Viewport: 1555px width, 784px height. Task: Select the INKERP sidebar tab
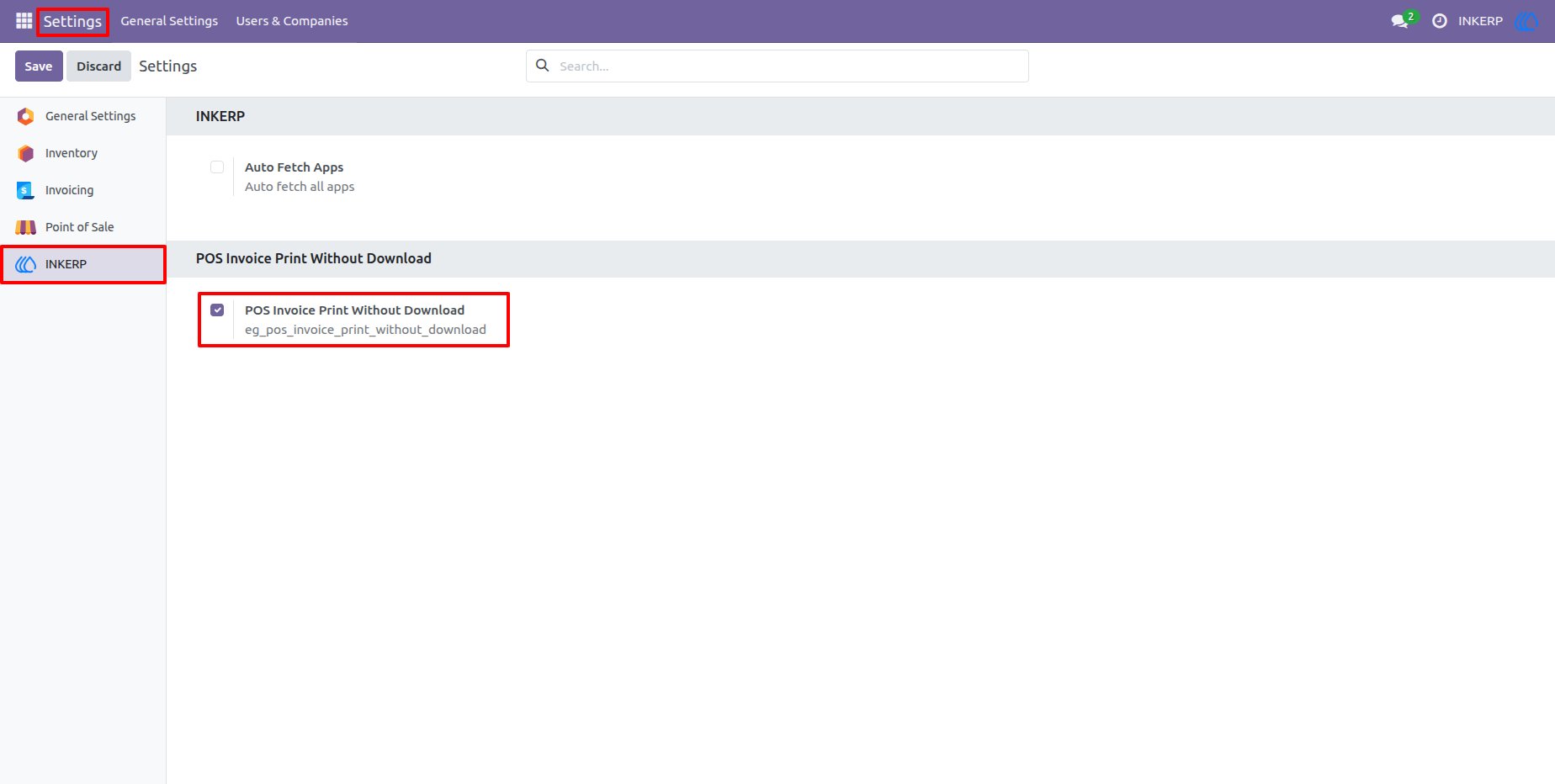tap(83, 264)
